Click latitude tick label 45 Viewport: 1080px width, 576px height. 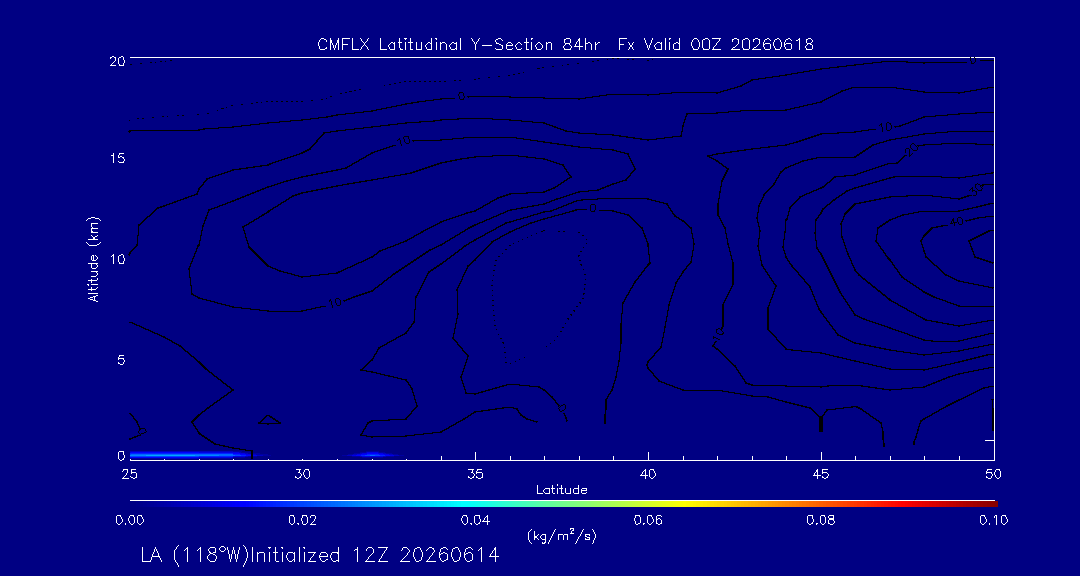pos(821,474)
